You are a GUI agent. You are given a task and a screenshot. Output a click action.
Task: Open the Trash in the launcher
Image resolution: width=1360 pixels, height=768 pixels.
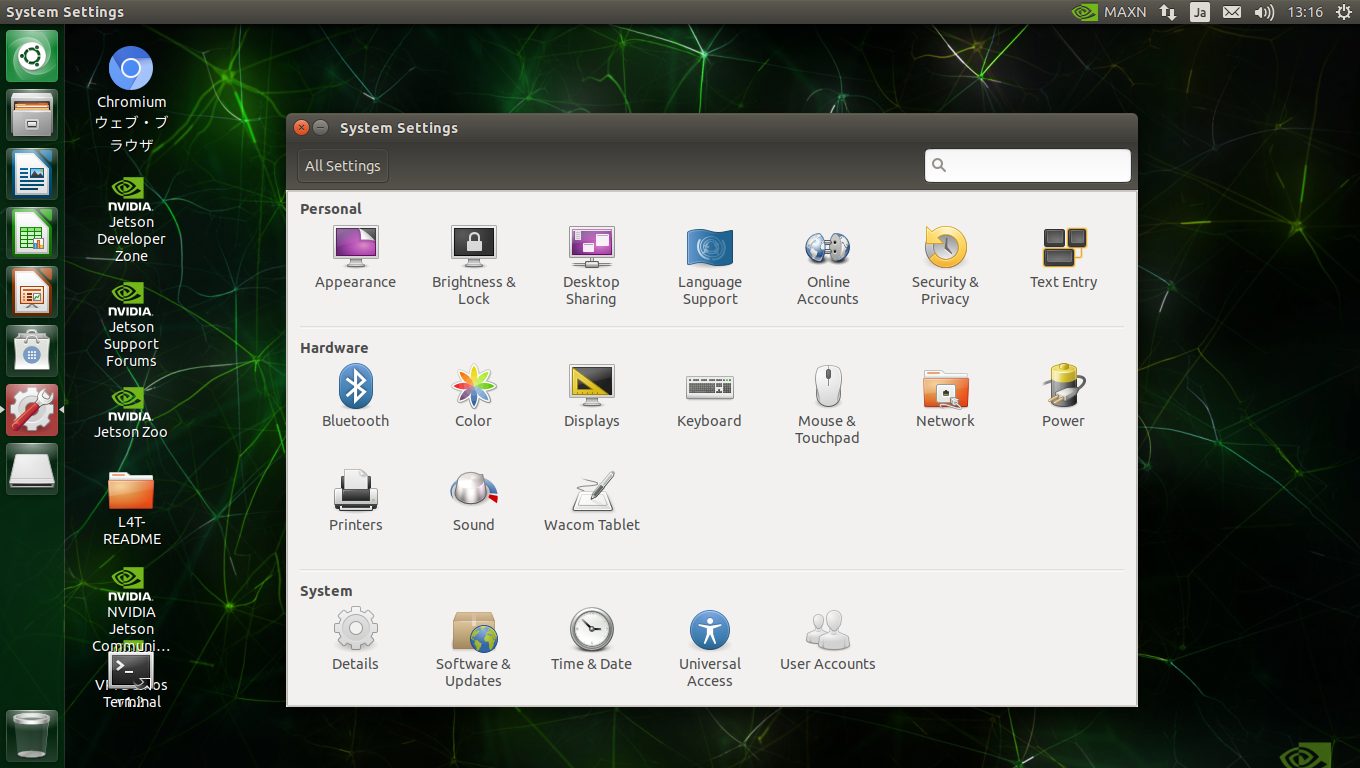pos(32,736)
